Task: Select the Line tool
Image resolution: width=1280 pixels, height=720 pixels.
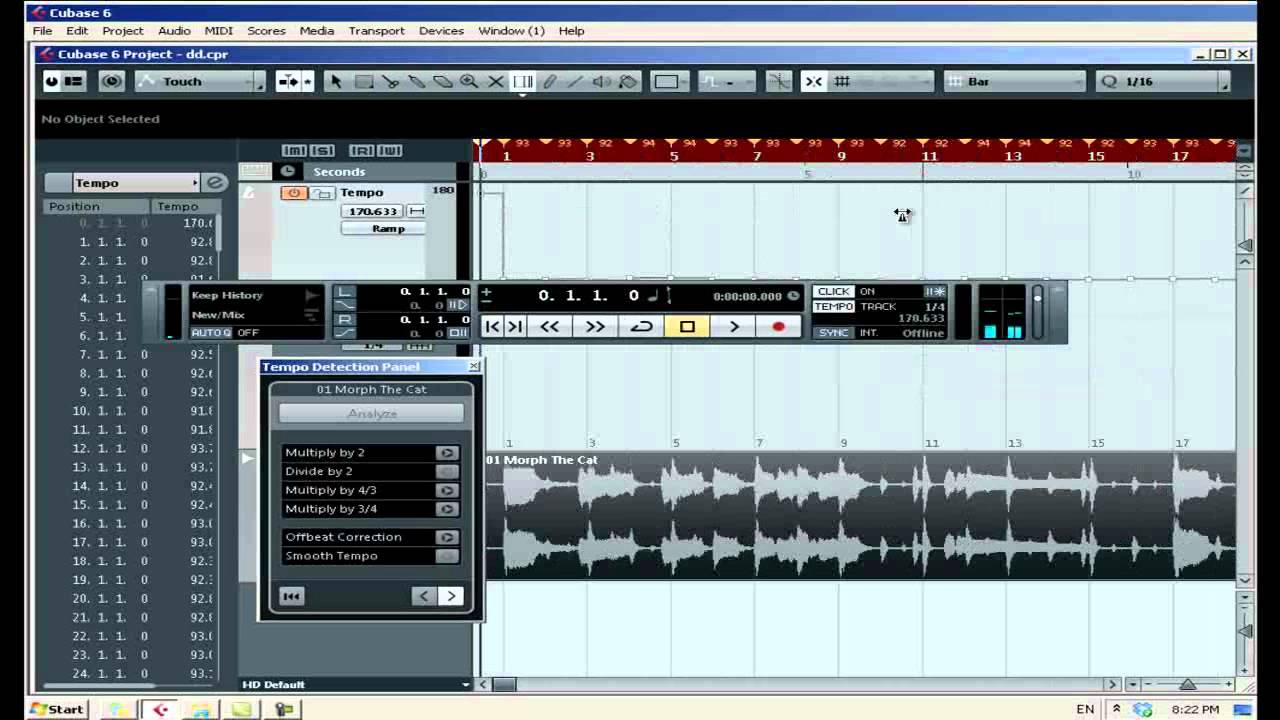Action: point(575,82)
